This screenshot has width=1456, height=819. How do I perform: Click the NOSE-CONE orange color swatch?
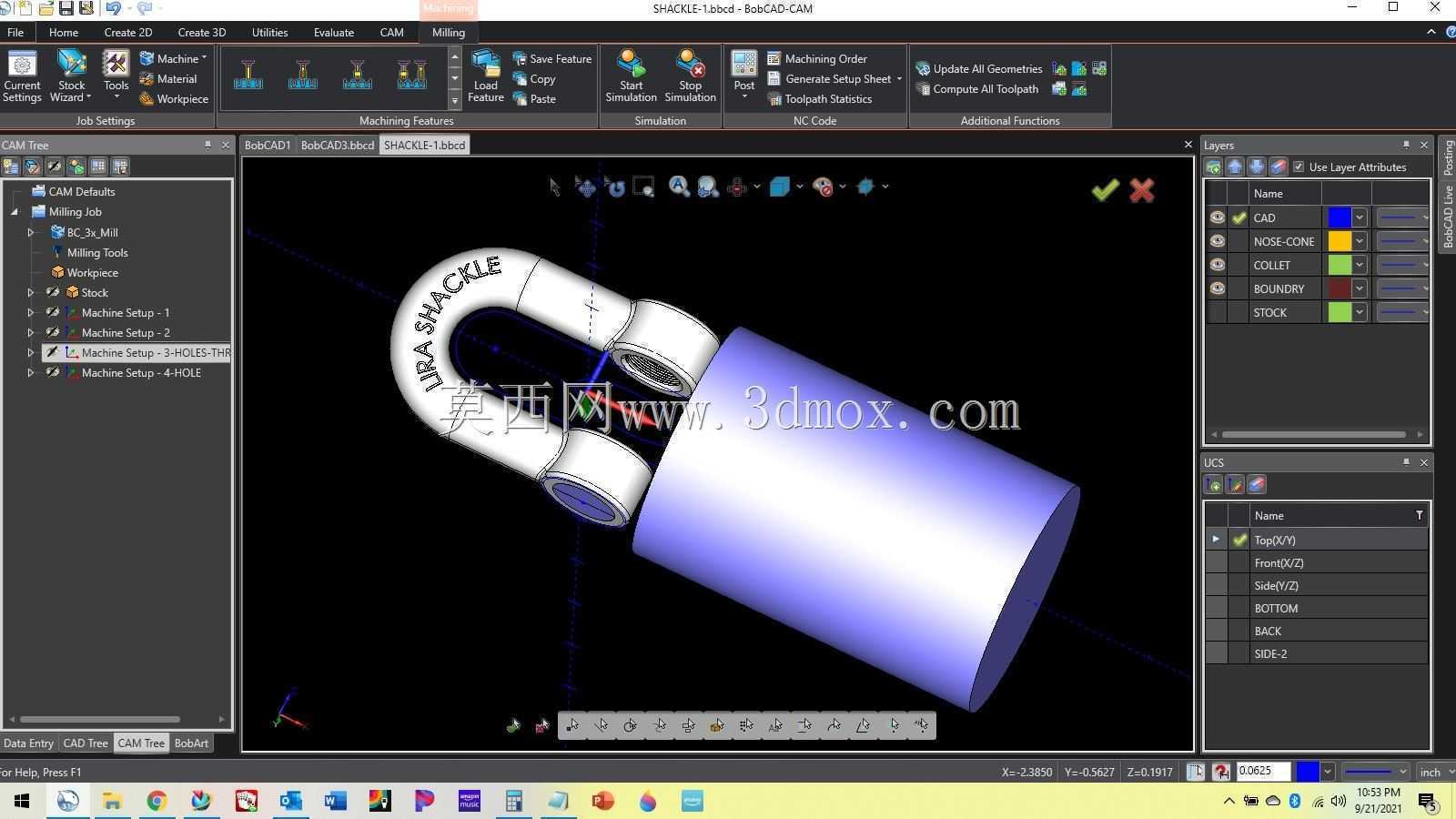(x=1340, y=241)
